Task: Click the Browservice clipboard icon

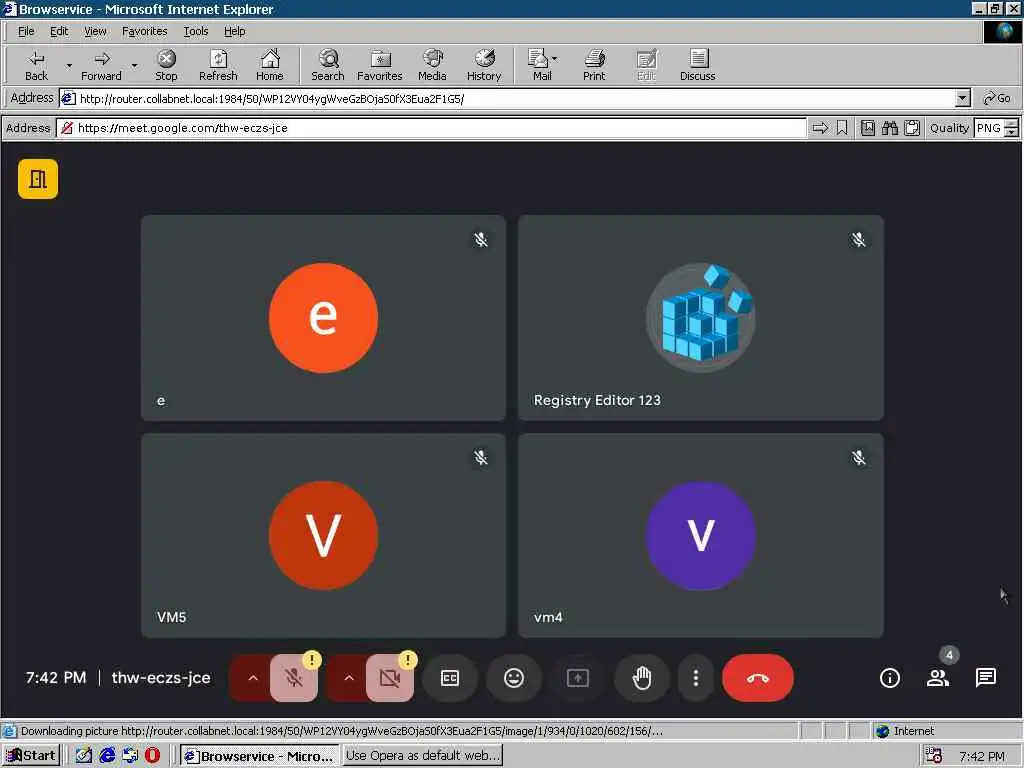Action: (912, 128)
